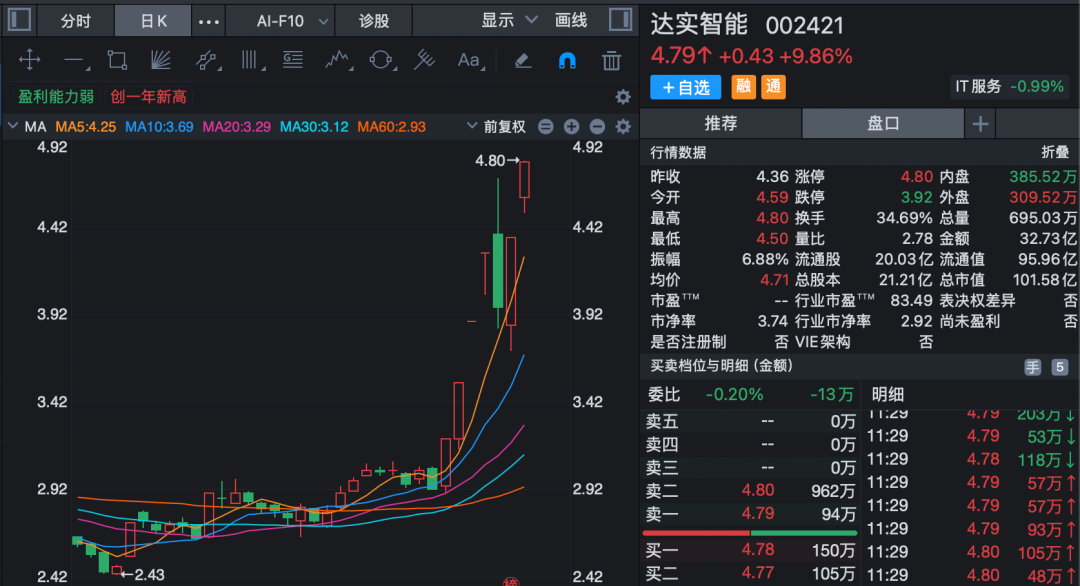Click the MA20:3.29 indicator label
Image resolution: width=1080 pixels, height=586 pixels.
click(236, 127)
